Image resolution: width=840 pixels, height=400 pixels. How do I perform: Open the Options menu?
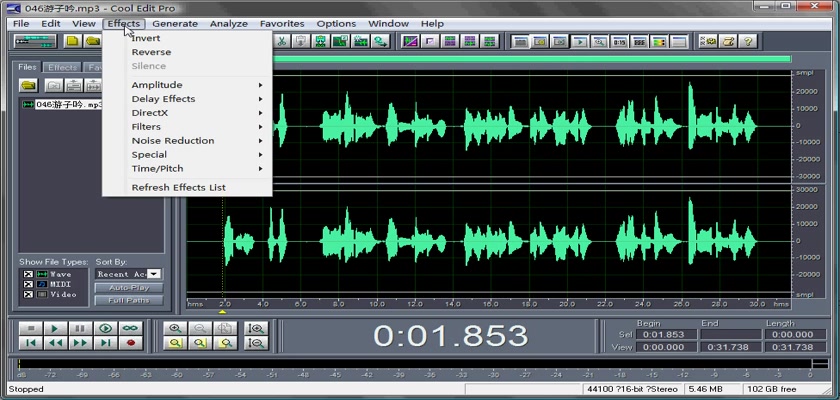(x=336, y=24)
